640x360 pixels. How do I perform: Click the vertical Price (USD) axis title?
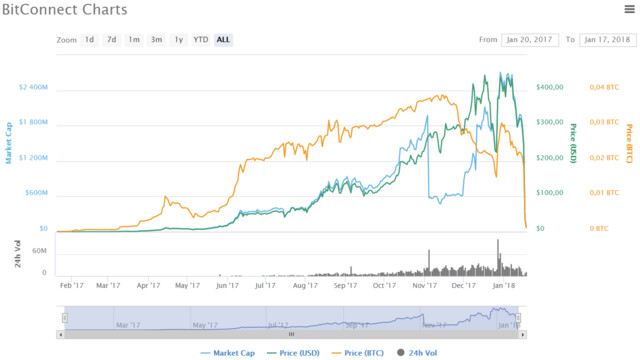tap(573, 143)
